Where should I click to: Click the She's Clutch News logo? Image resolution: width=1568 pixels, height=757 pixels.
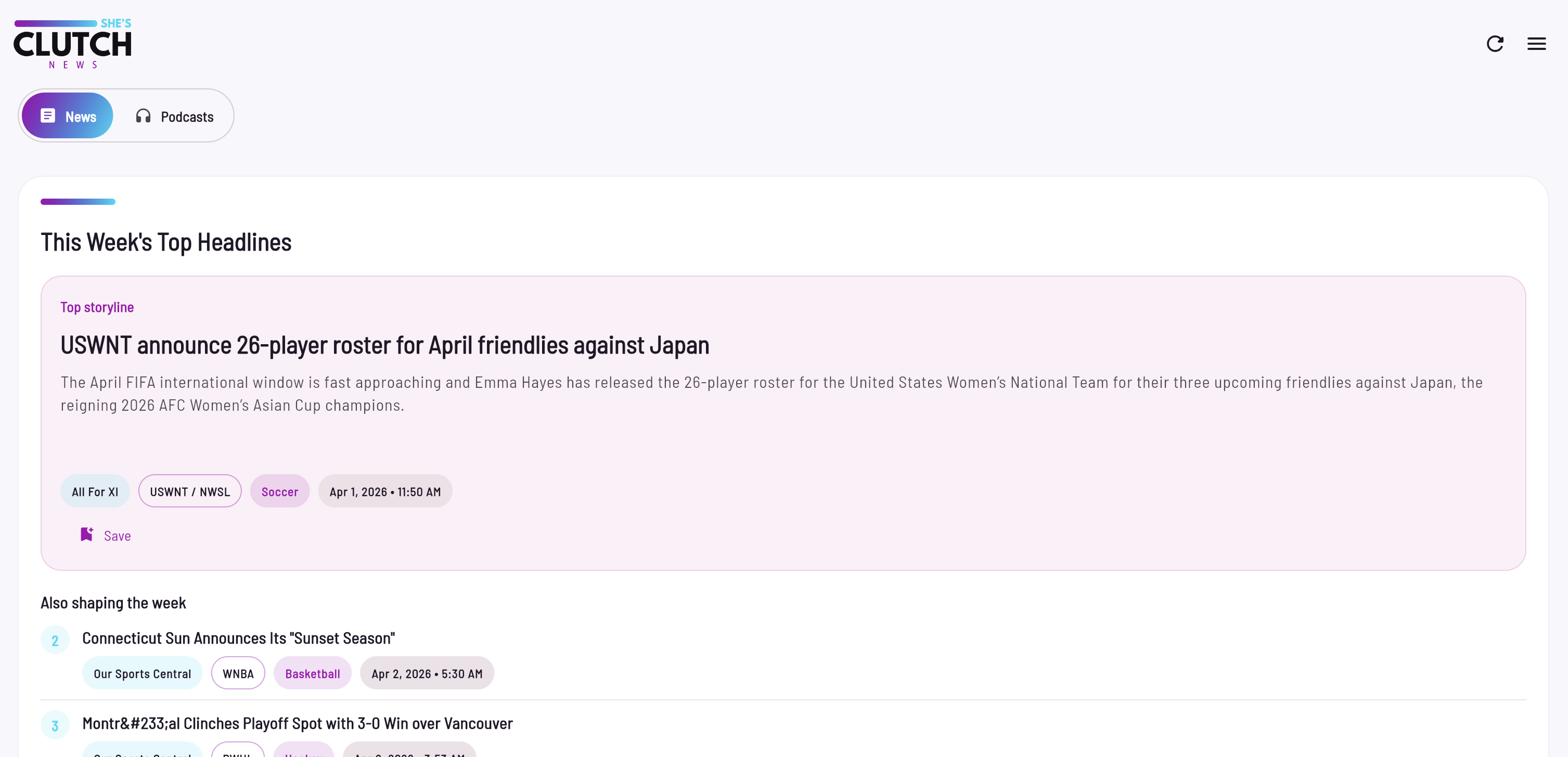tap(72, 43)
